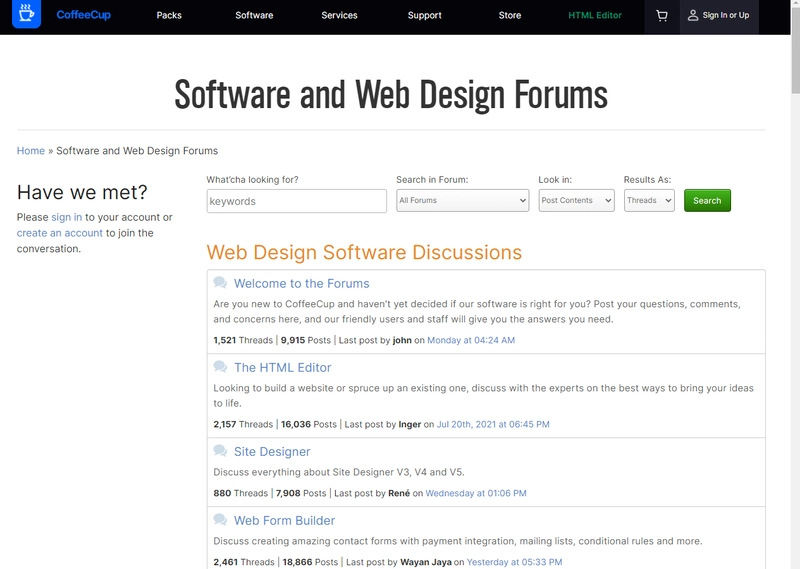Click poster name 'Wayan Jaya'
800x569 pixels.
[x=426, y=562]
